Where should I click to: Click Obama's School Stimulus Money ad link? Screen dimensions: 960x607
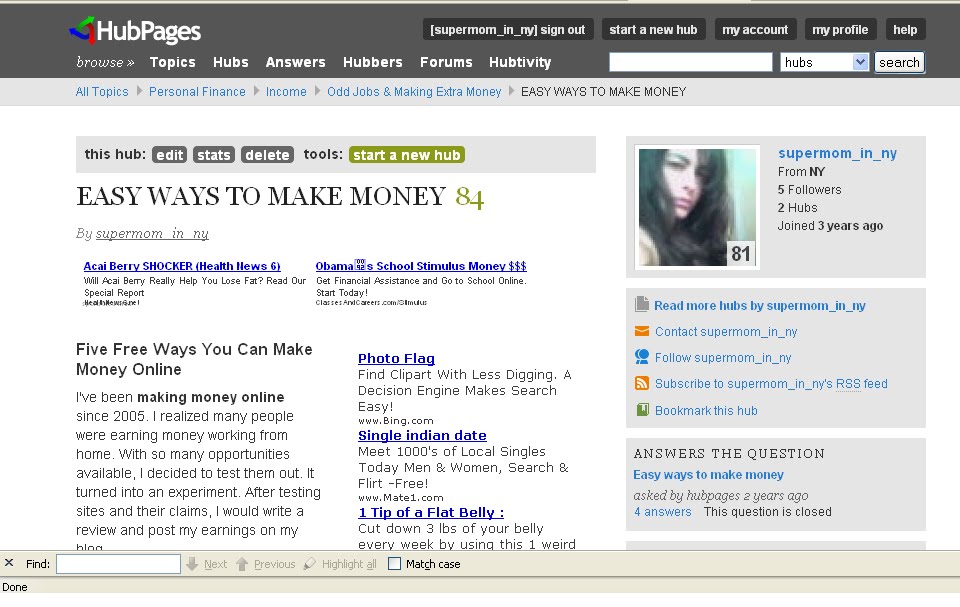tap(421, 266)
